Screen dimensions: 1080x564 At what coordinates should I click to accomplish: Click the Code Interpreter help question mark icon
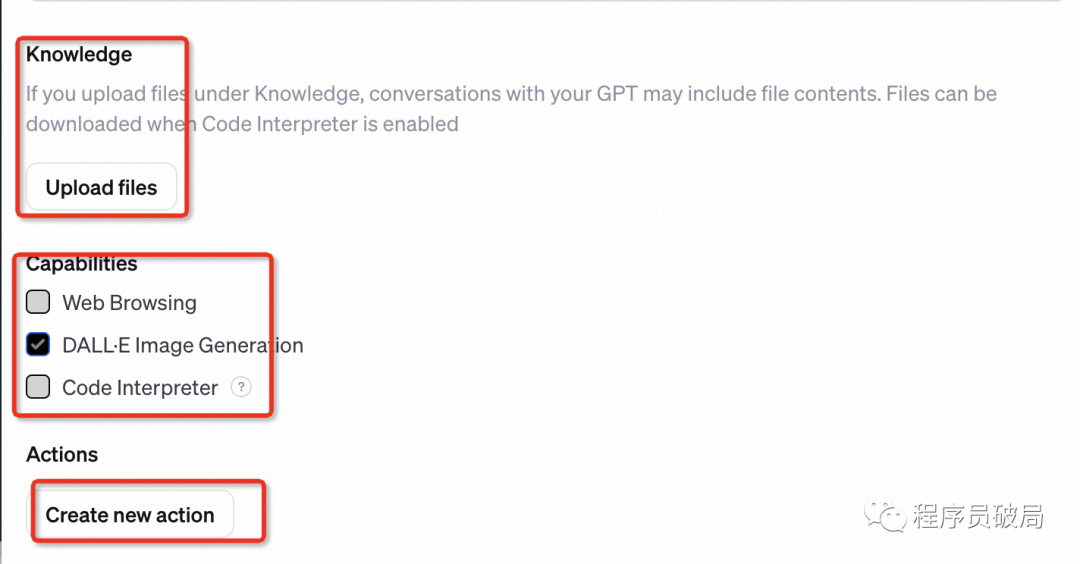click(241, 387)
